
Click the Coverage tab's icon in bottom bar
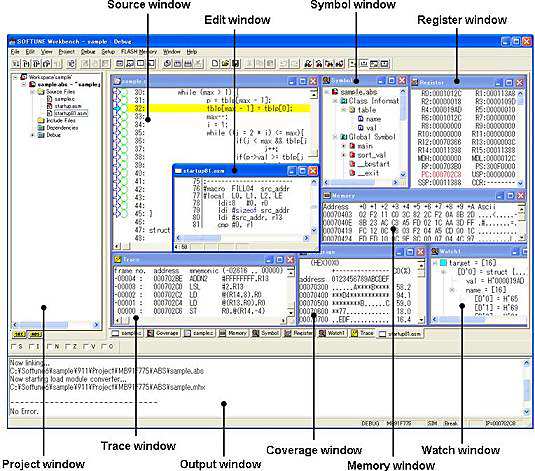150,333
